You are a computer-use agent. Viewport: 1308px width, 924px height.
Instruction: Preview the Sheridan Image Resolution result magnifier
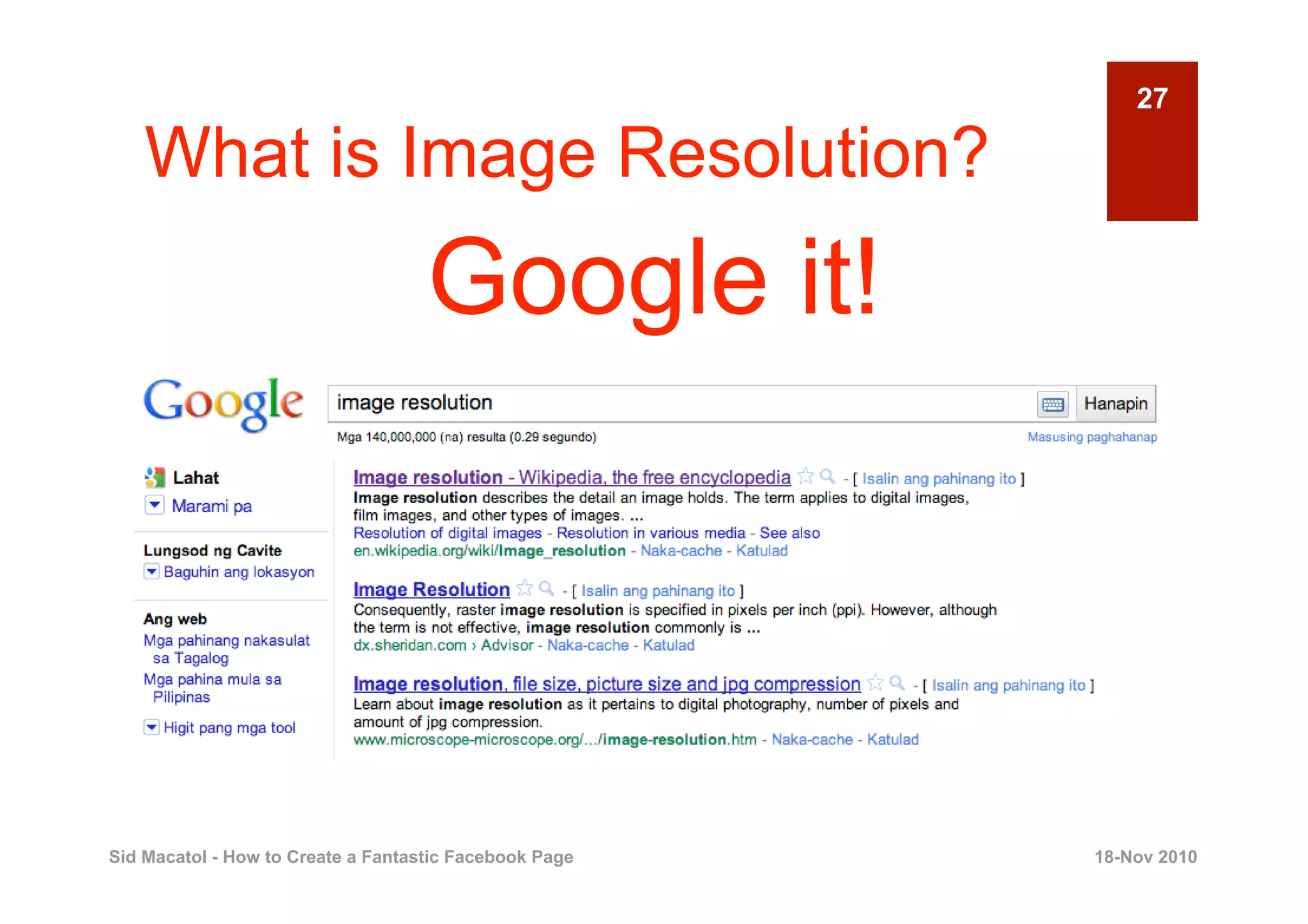click(546, 588)
